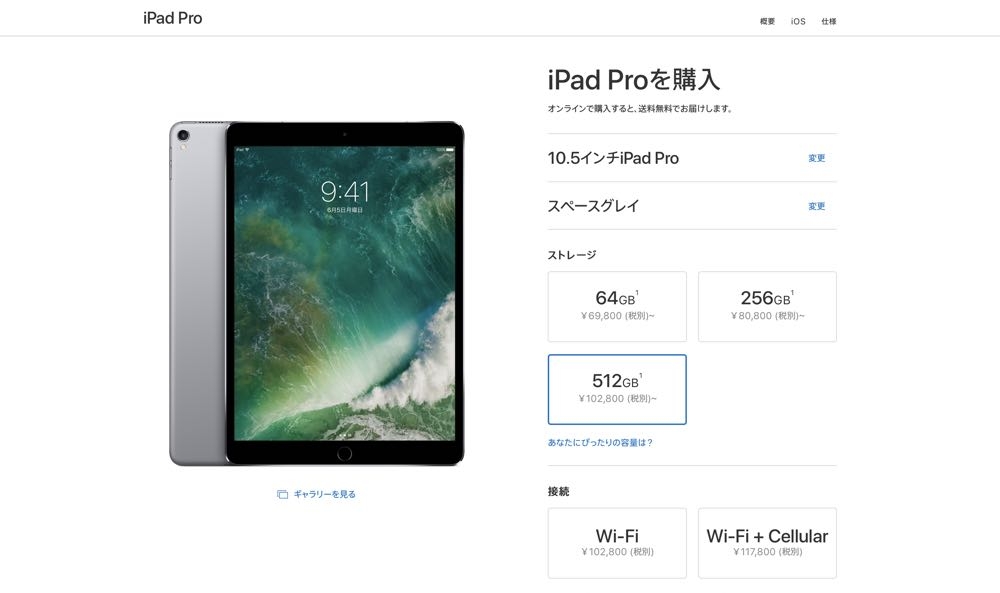Open the iOS tab in the header
Image resolution: width=1000 pixels, height=593 pixels.
point(798,21)
